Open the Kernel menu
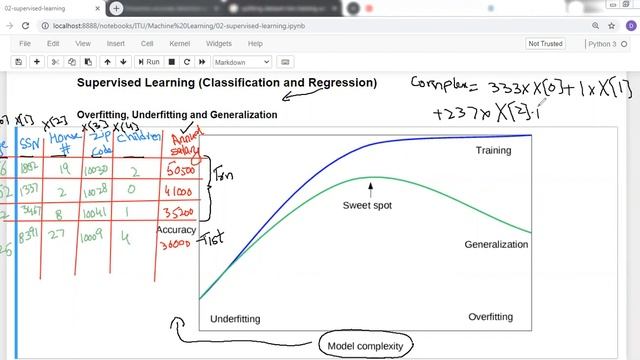This screenshot has width=640, height=360. click(x=180, y=44)
